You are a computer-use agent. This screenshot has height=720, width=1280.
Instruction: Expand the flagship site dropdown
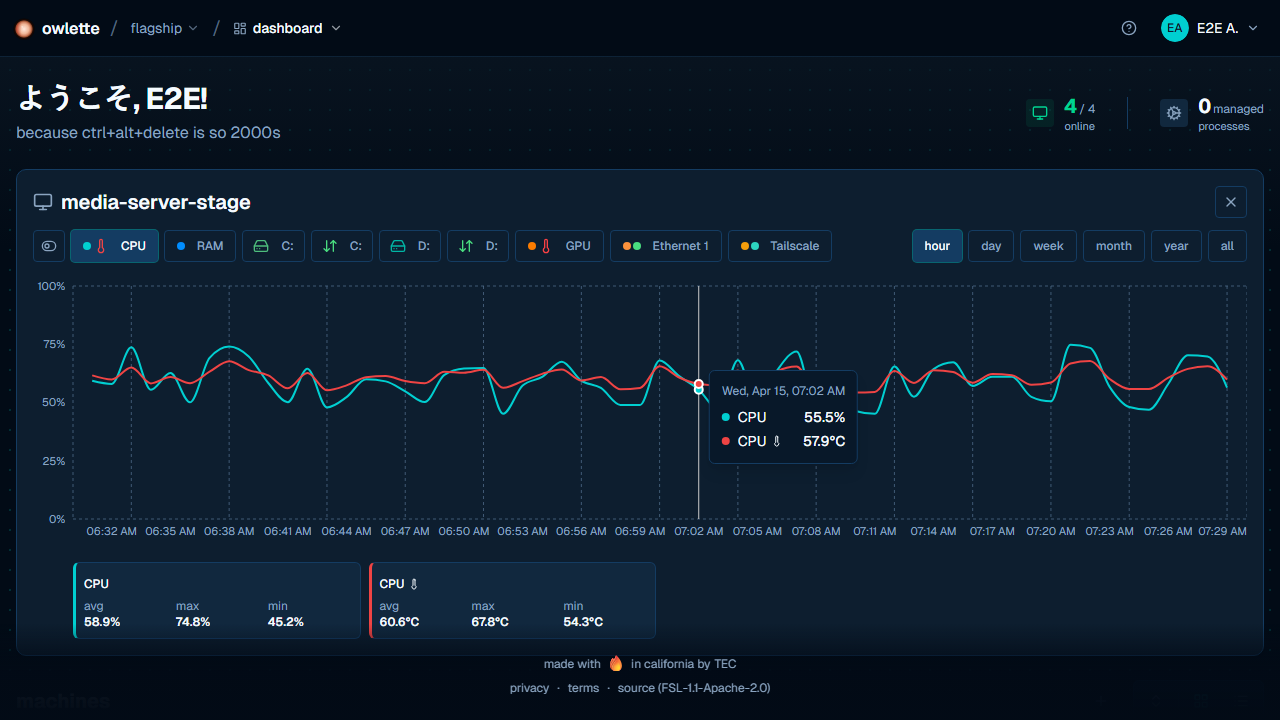[164, 28]
